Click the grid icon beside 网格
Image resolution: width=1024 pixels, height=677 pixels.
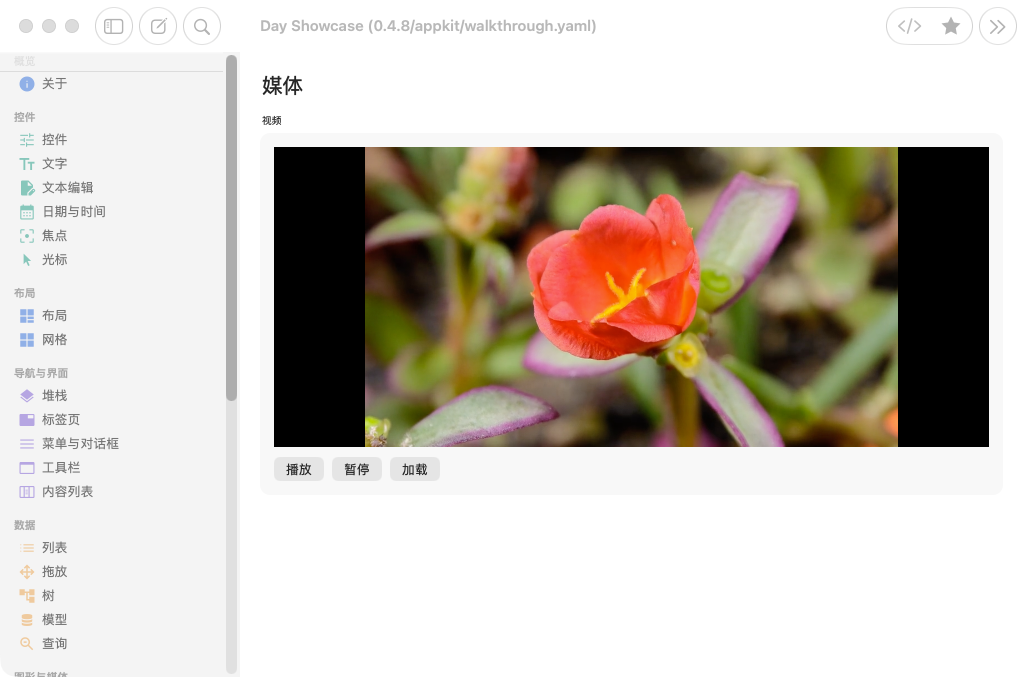pyautogui.click(x=27, y=340)
